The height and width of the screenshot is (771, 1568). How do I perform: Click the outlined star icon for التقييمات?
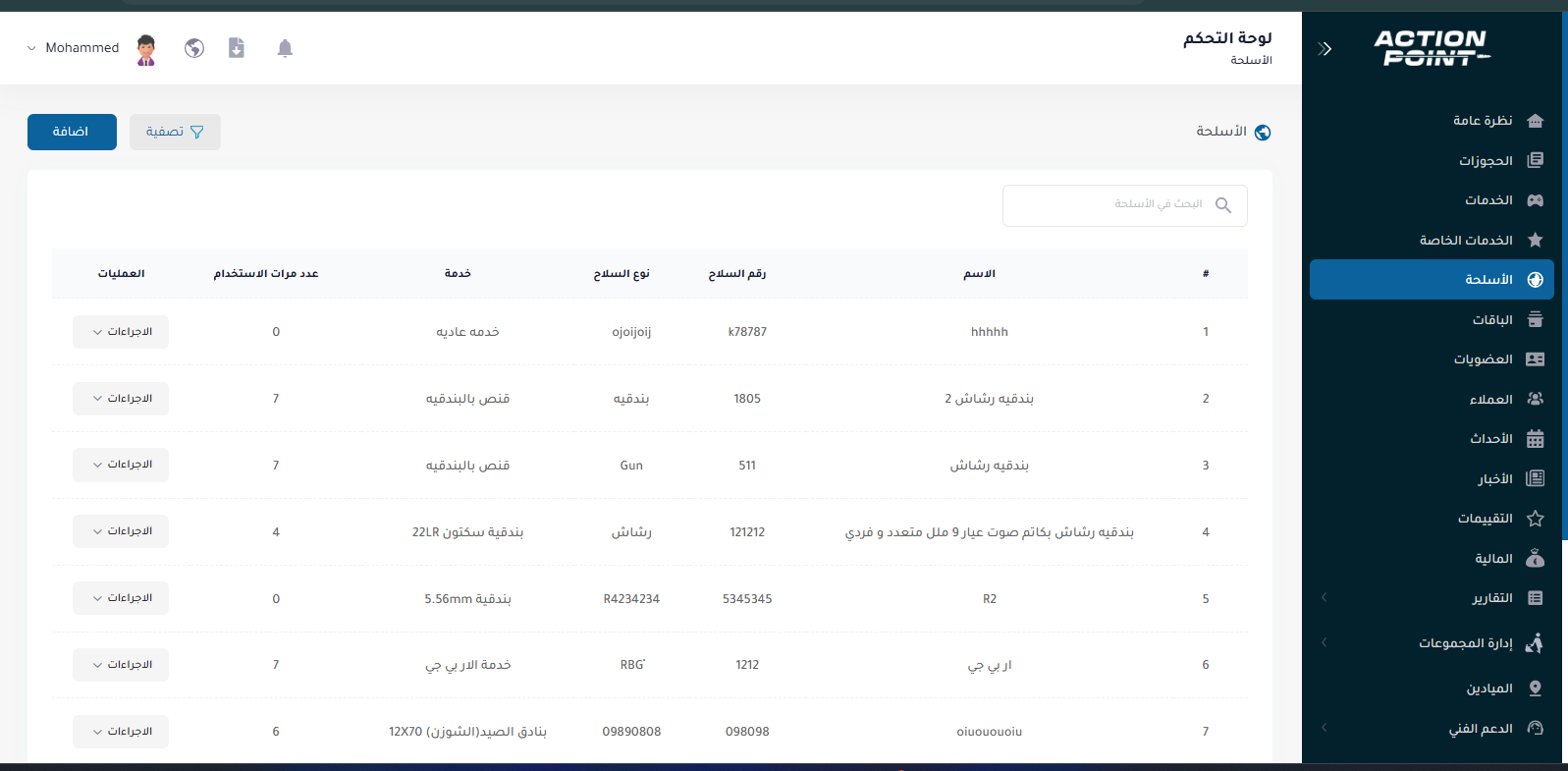tap(1536, 519)
